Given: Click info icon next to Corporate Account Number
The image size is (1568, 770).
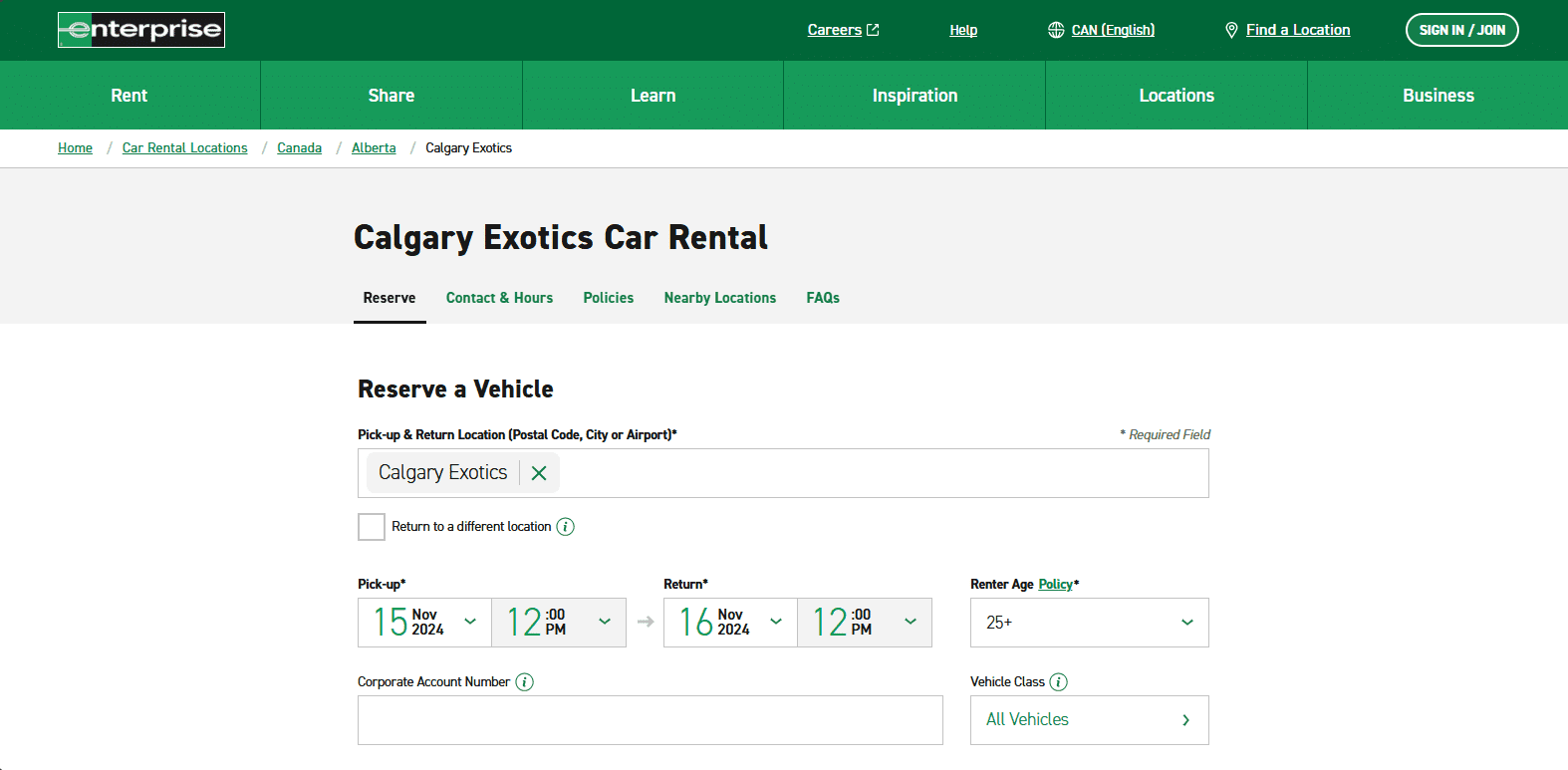Looking at the screenshot, I should coord(524,682).
